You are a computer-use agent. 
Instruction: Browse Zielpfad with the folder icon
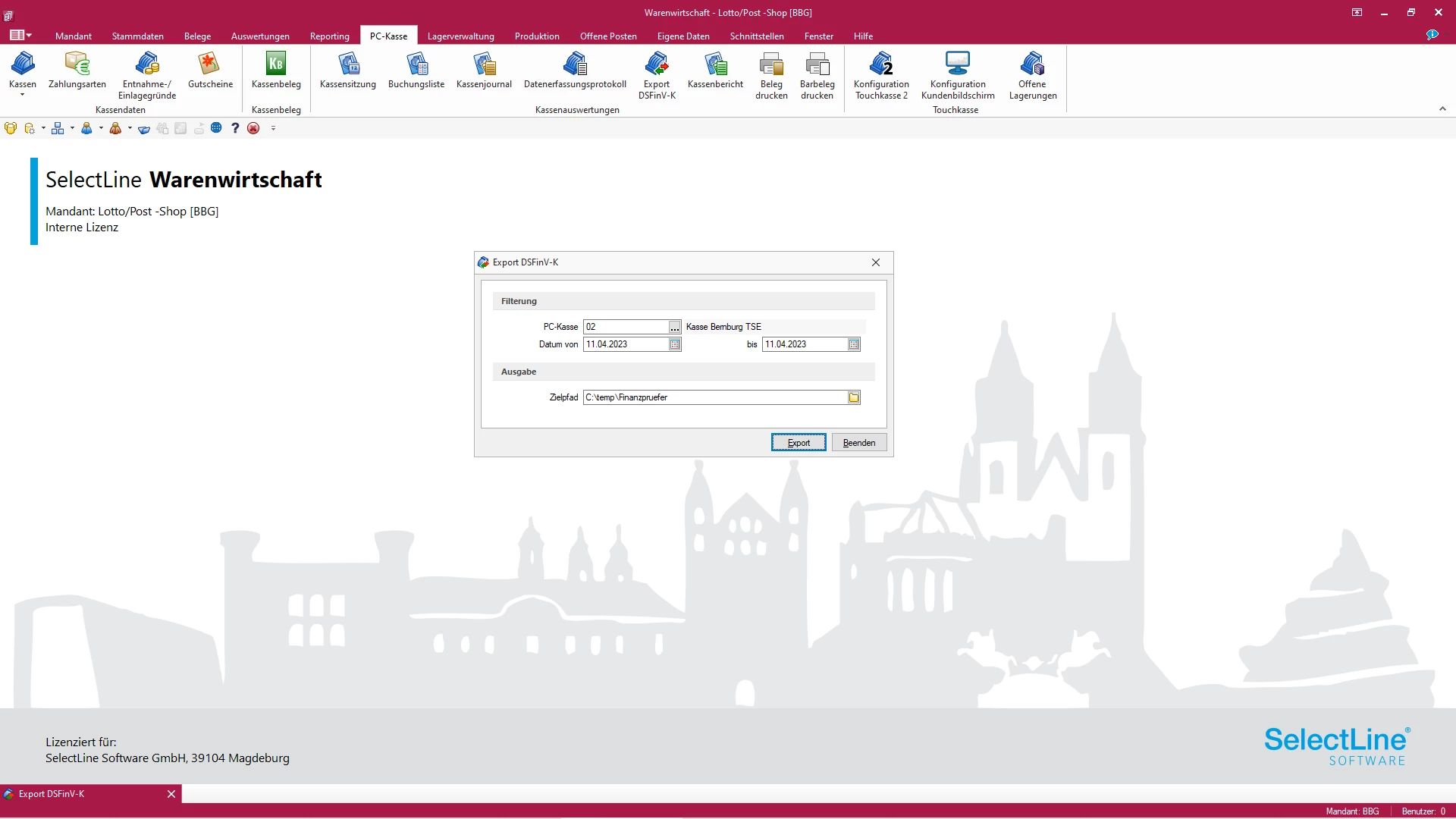854,397
